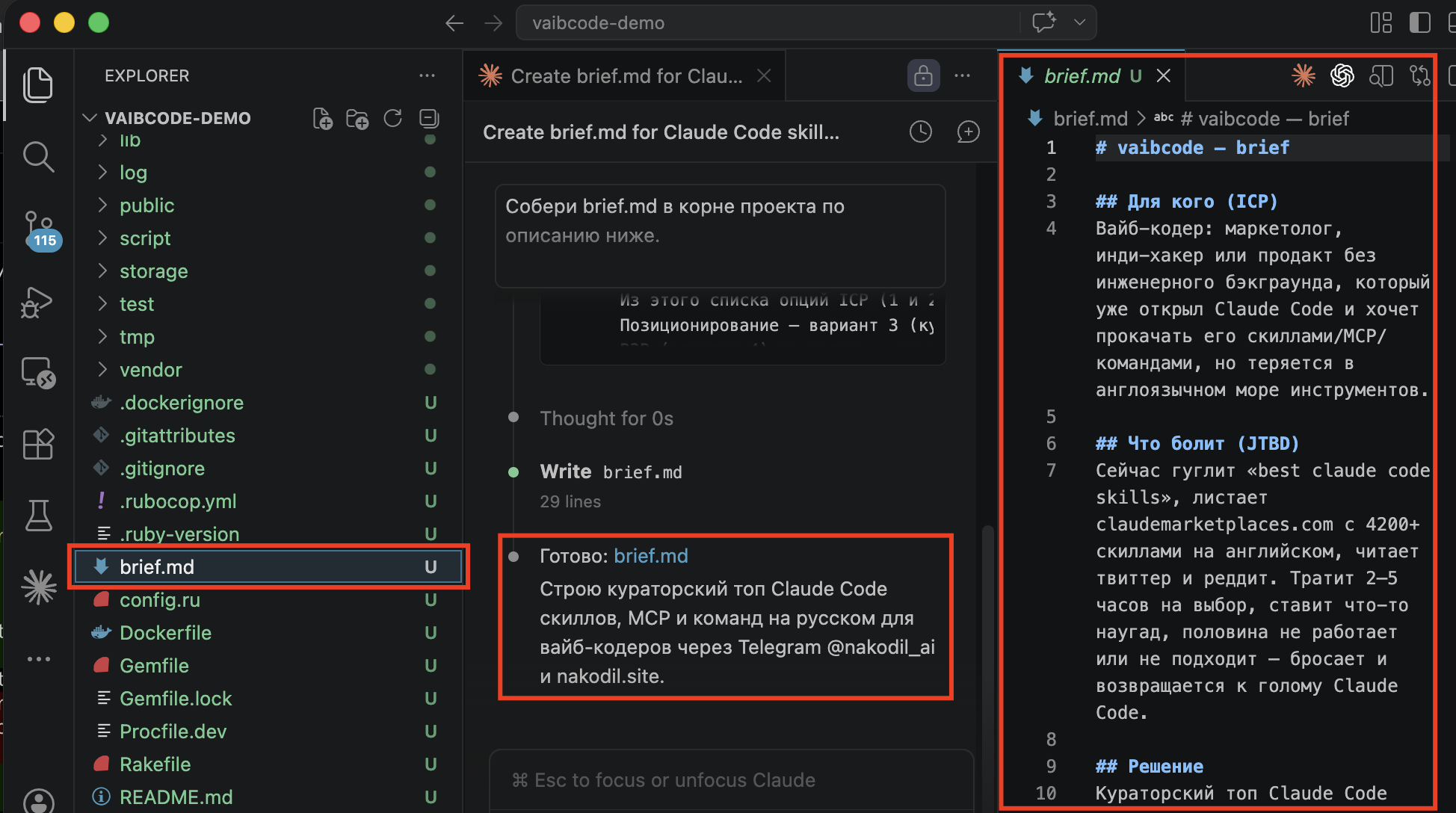1456x813 pixels.
Task: Open .gitignore in the Explorer
Action: point(270,469)
